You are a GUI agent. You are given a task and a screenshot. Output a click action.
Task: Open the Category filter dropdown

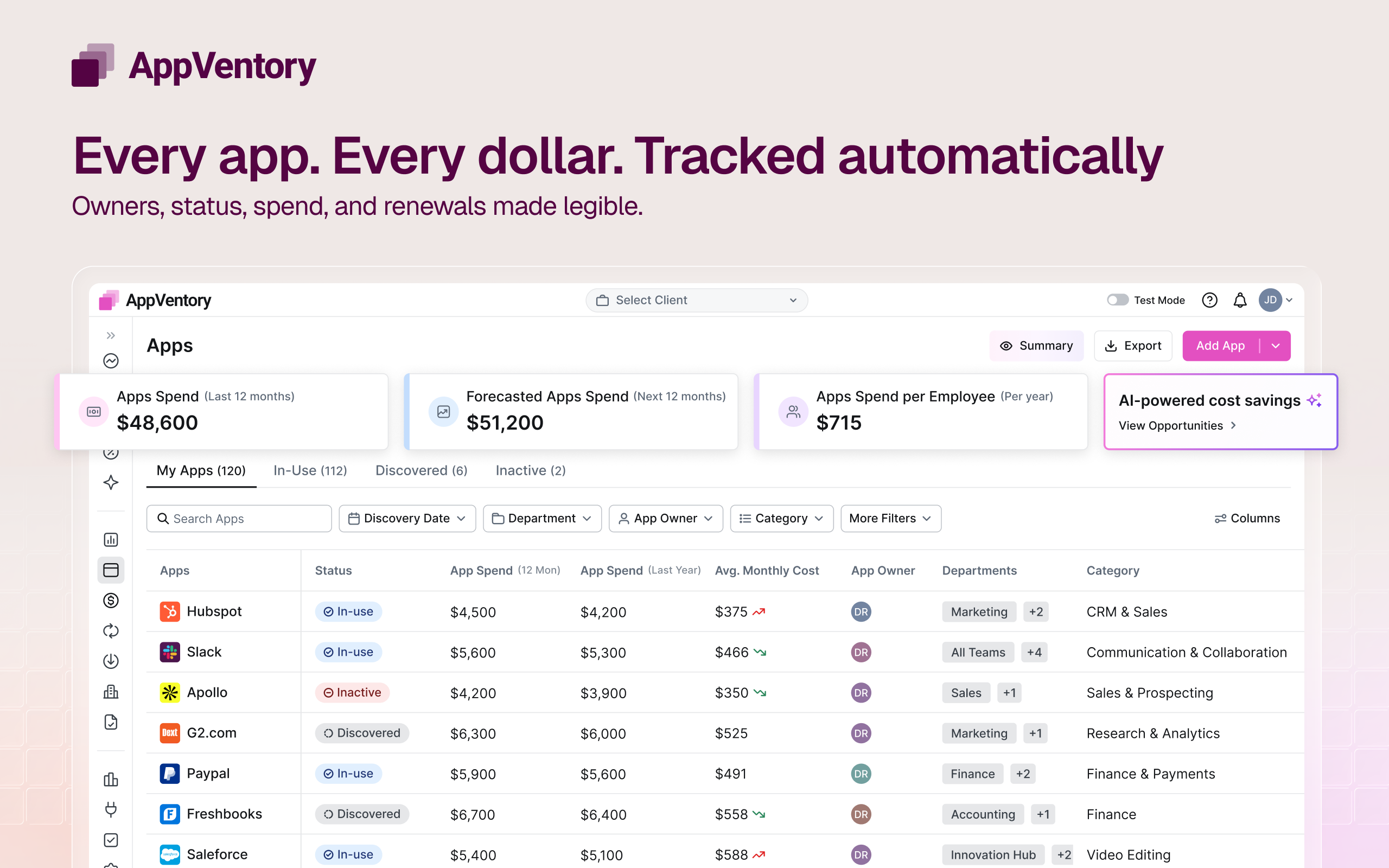(x=782, y=519)
